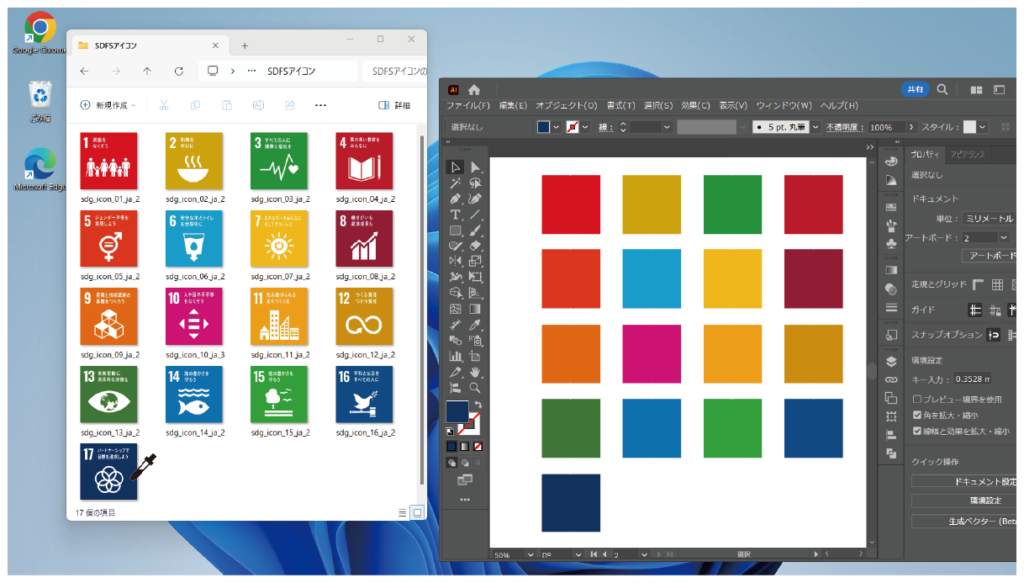
Task: Open brush definition 5 pt. dropdown
Action: (815, 127)
